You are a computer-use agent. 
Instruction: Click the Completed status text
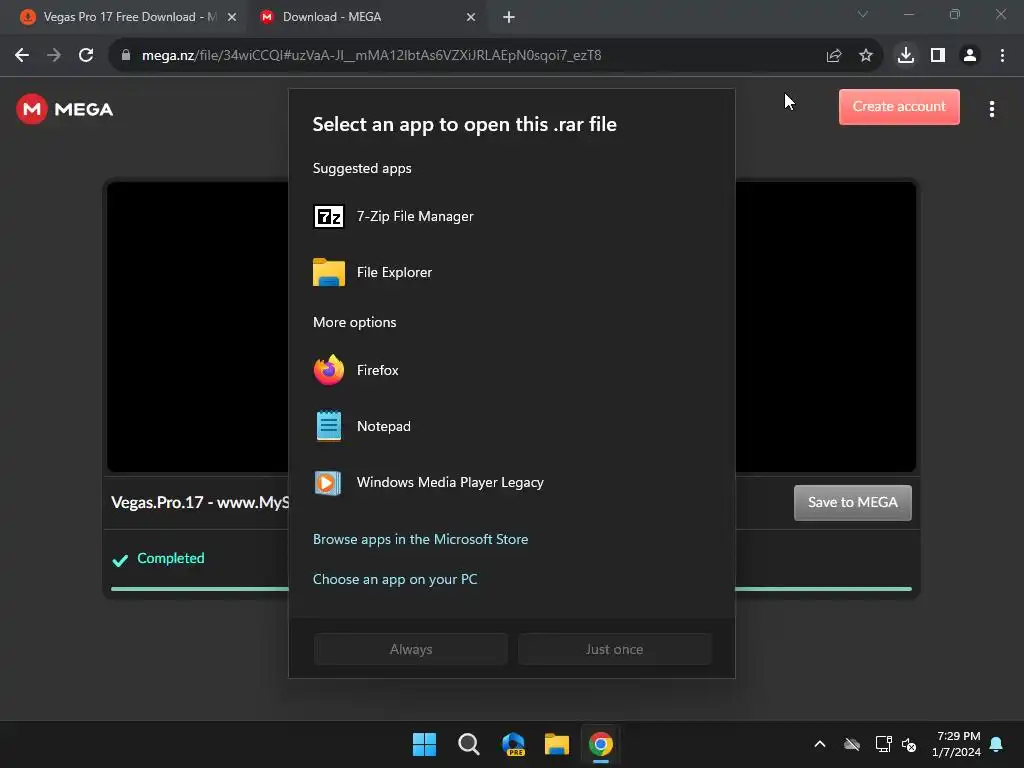(170, 558)
